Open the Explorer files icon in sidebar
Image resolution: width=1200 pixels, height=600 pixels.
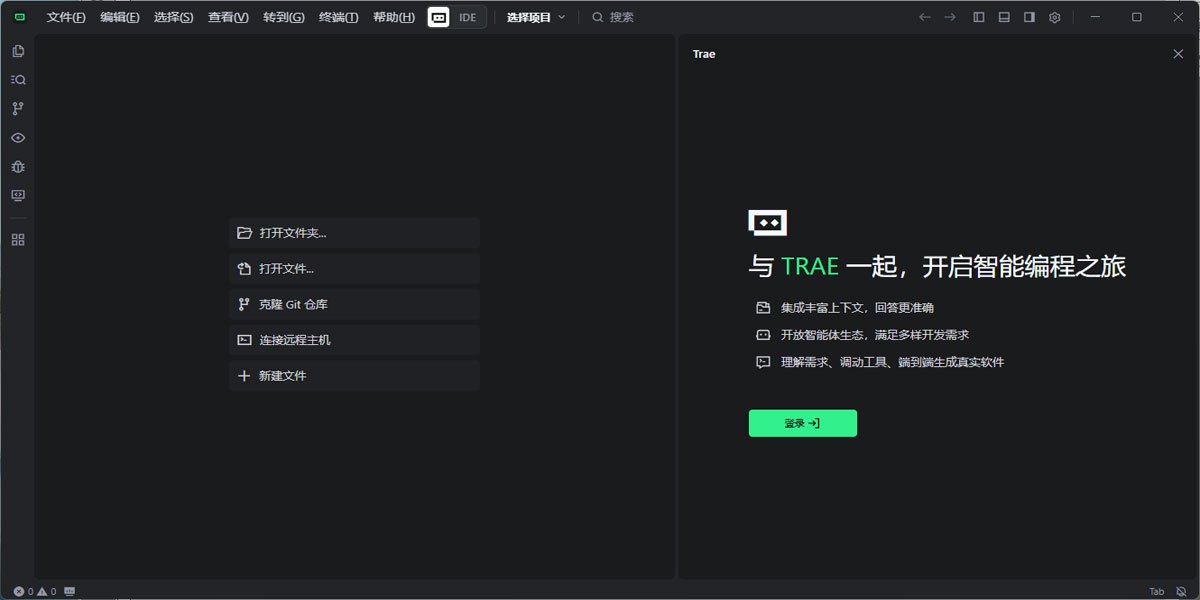coord(18,51)
